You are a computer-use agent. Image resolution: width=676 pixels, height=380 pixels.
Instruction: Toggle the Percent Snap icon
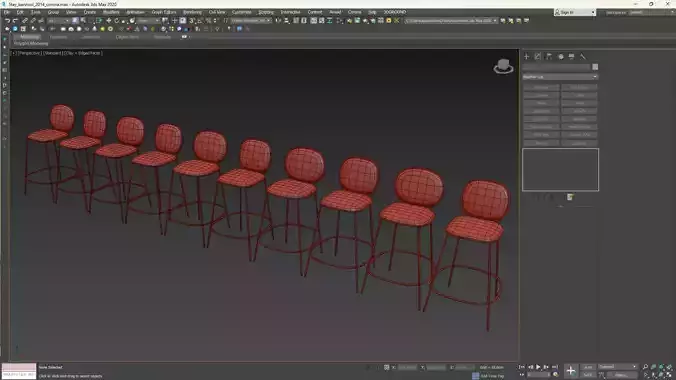(208, 21)
